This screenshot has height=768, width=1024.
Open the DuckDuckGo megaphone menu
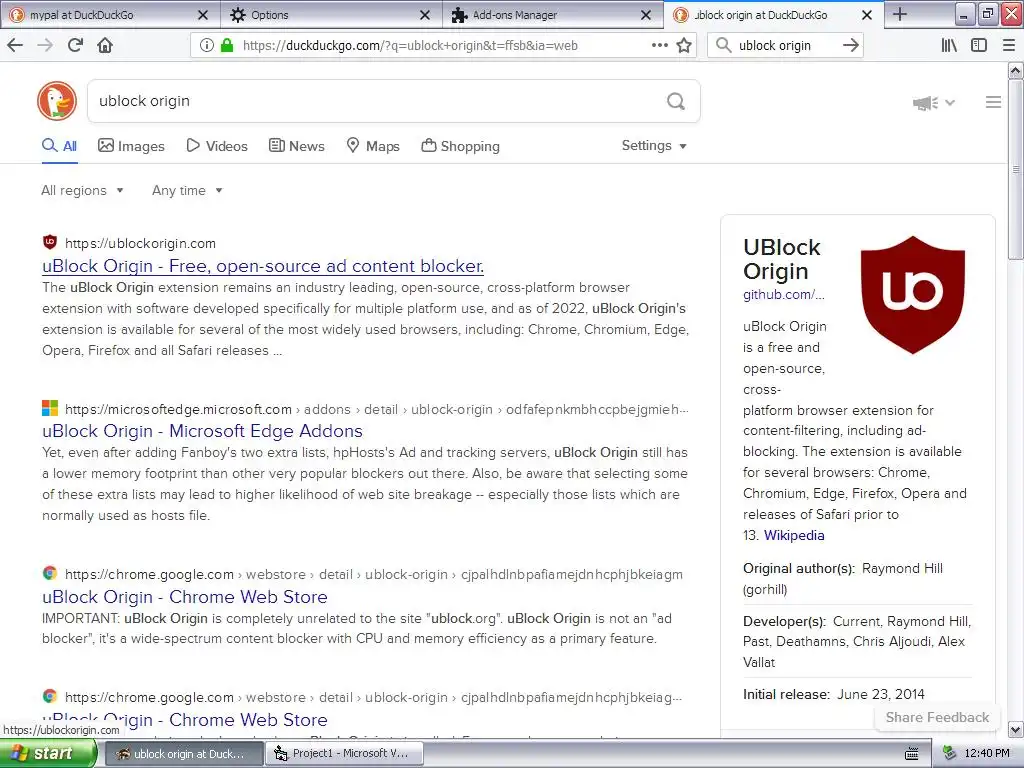click(x=934, y=103)
